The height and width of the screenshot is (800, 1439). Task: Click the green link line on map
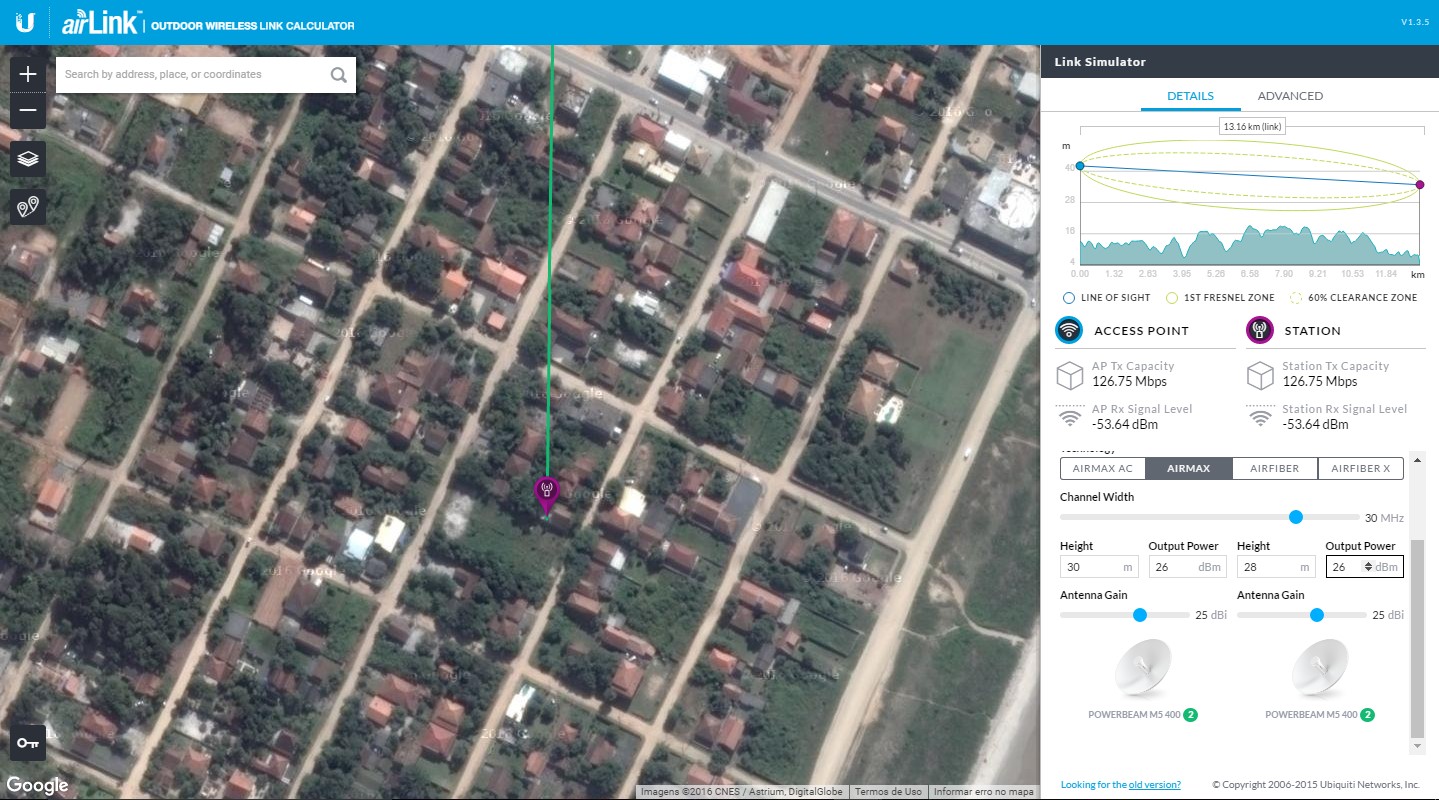tap(550, 260)
